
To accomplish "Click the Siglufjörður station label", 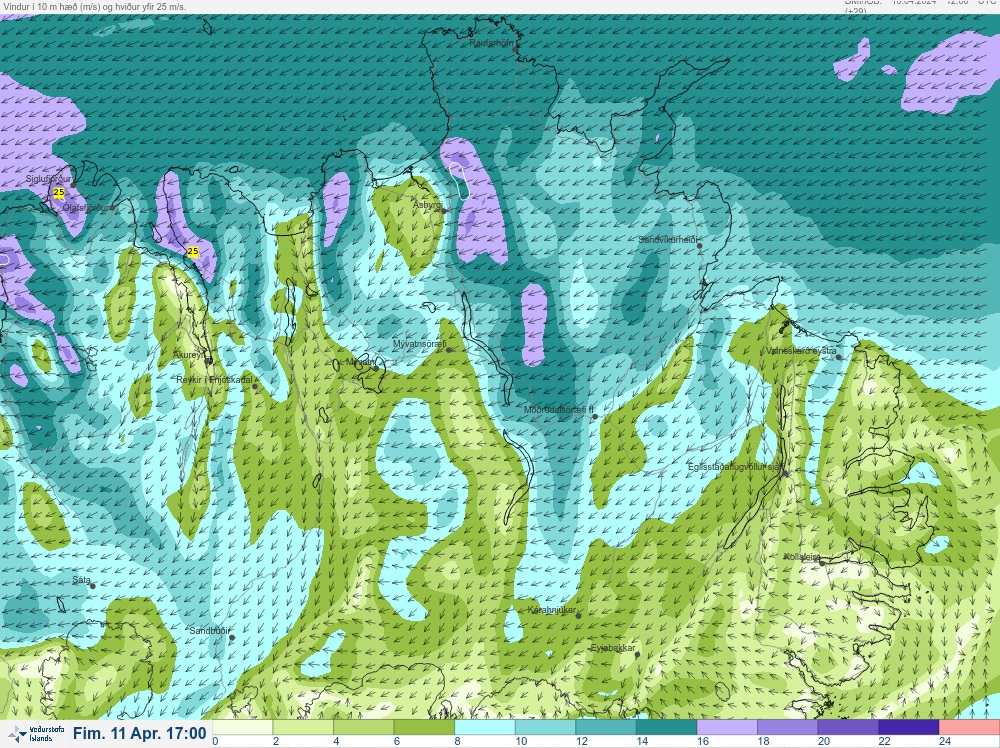I will click(x=48, y=180).
